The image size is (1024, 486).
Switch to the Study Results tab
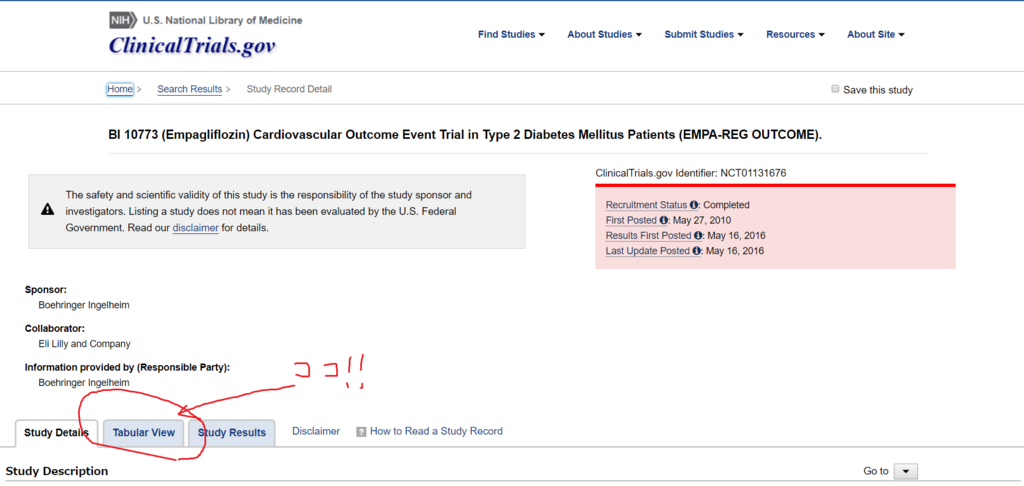(x=232, y=433)
